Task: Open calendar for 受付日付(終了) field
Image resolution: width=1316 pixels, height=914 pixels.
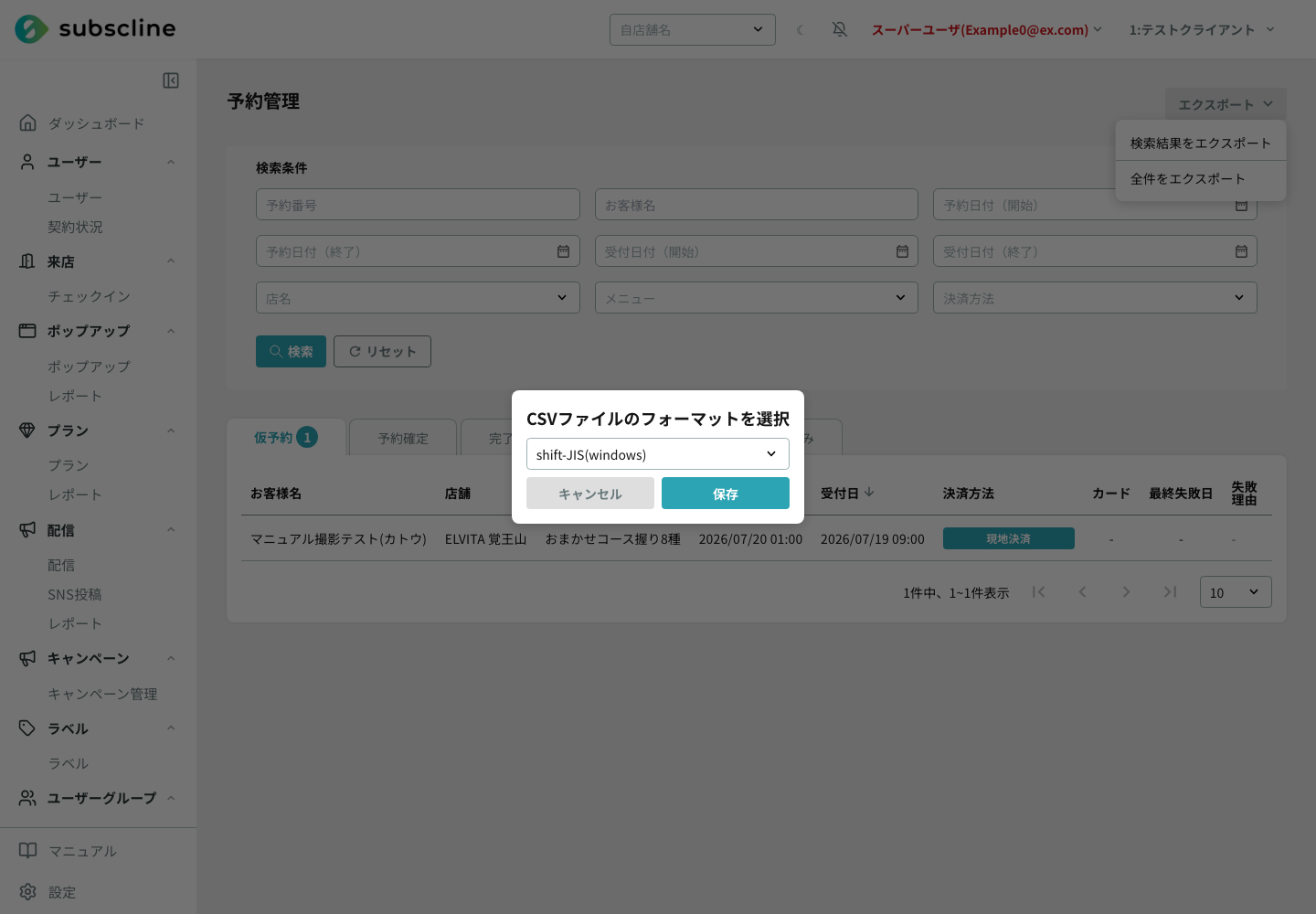Action: coord(1241,251)
